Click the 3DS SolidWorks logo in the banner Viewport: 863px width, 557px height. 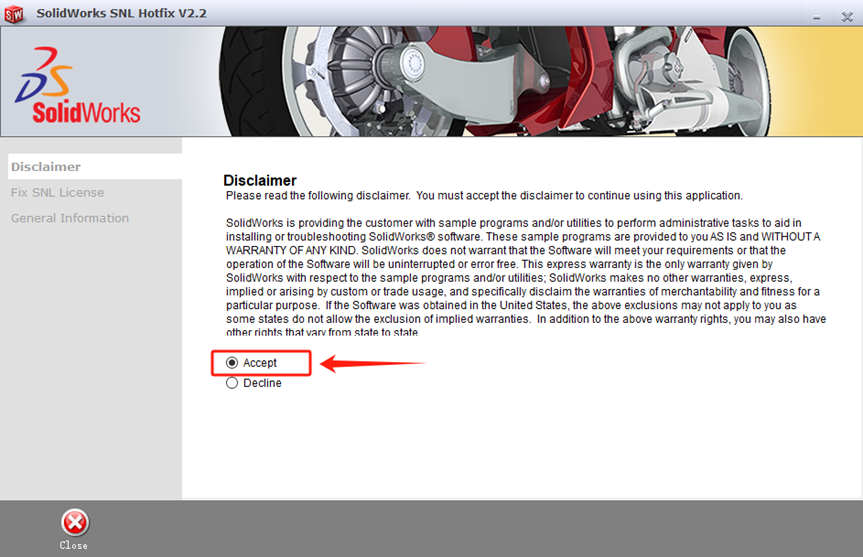click(x=77, y=85)
